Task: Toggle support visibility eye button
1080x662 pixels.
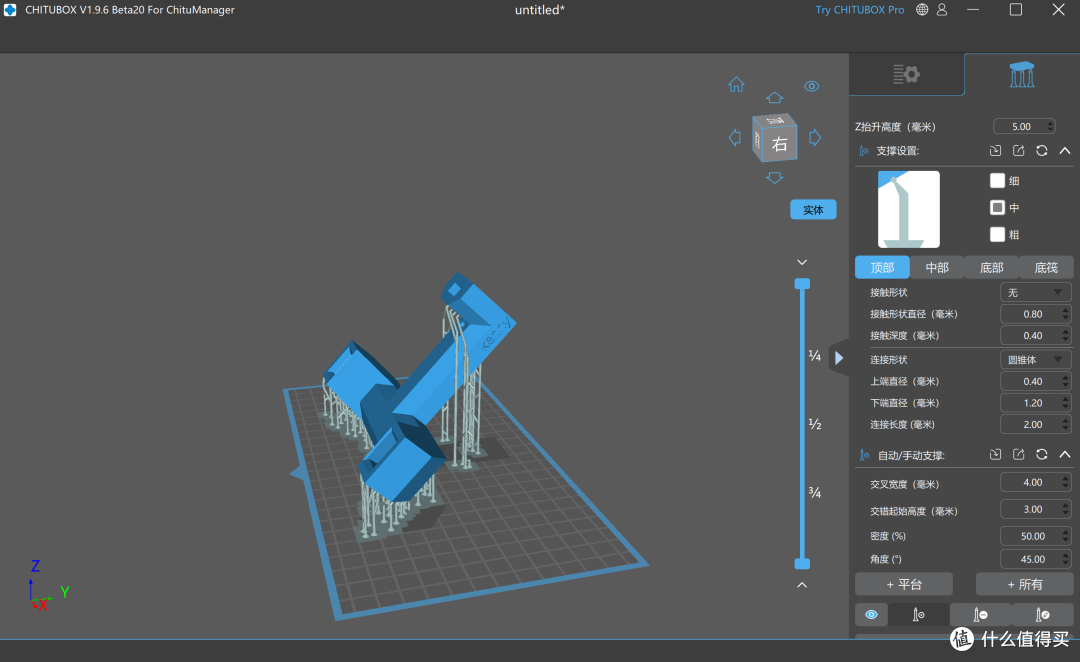Action: pos(871,614)
